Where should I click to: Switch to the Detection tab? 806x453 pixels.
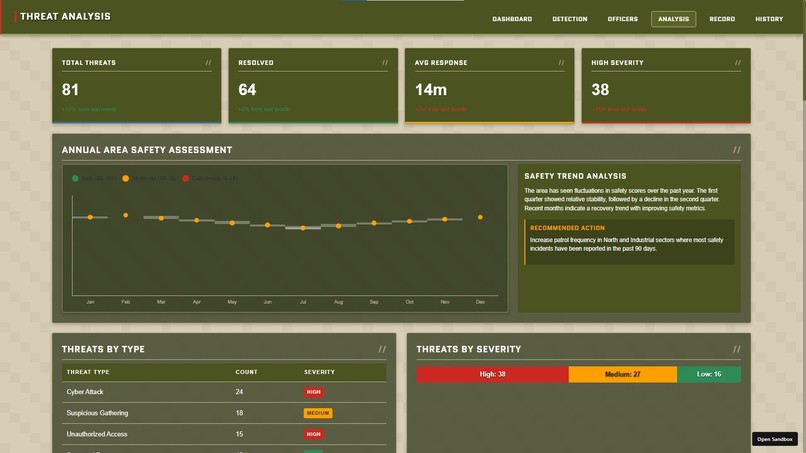570,19
